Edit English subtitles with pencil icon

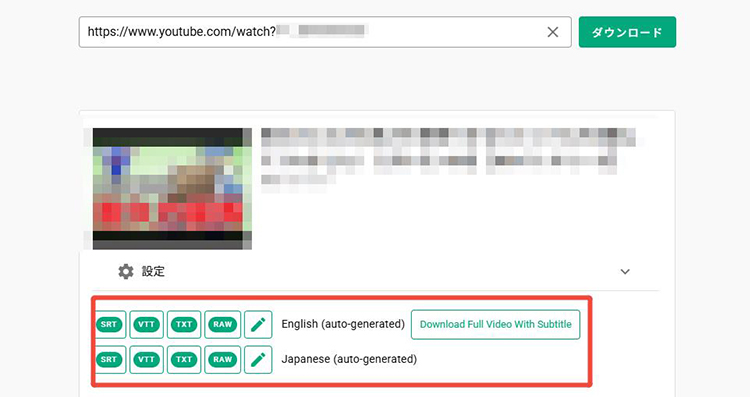click(258, 324)
